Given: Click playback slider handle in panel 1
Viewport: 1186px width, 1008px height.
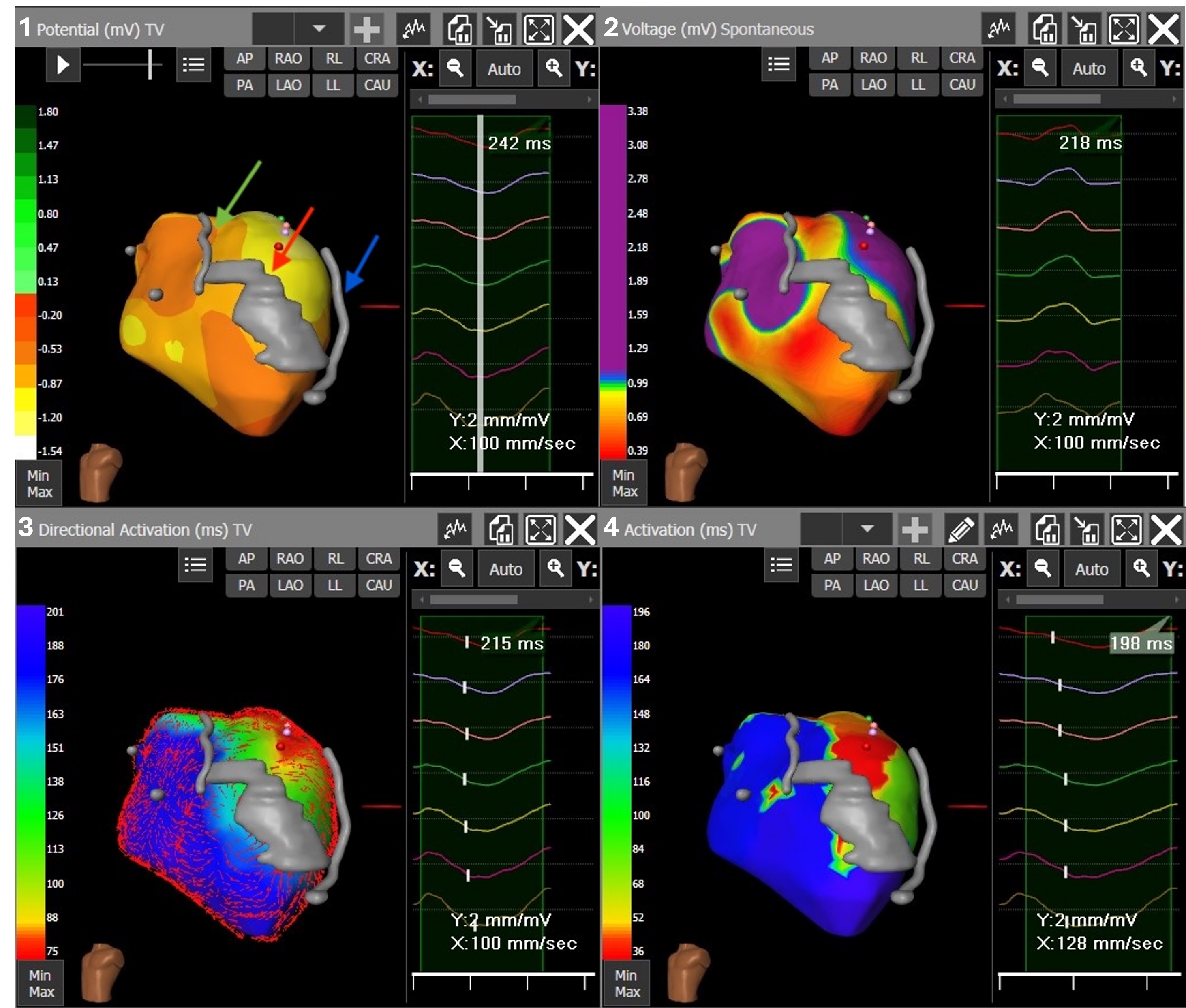Looking at the screenshot, I should point(150,64).
